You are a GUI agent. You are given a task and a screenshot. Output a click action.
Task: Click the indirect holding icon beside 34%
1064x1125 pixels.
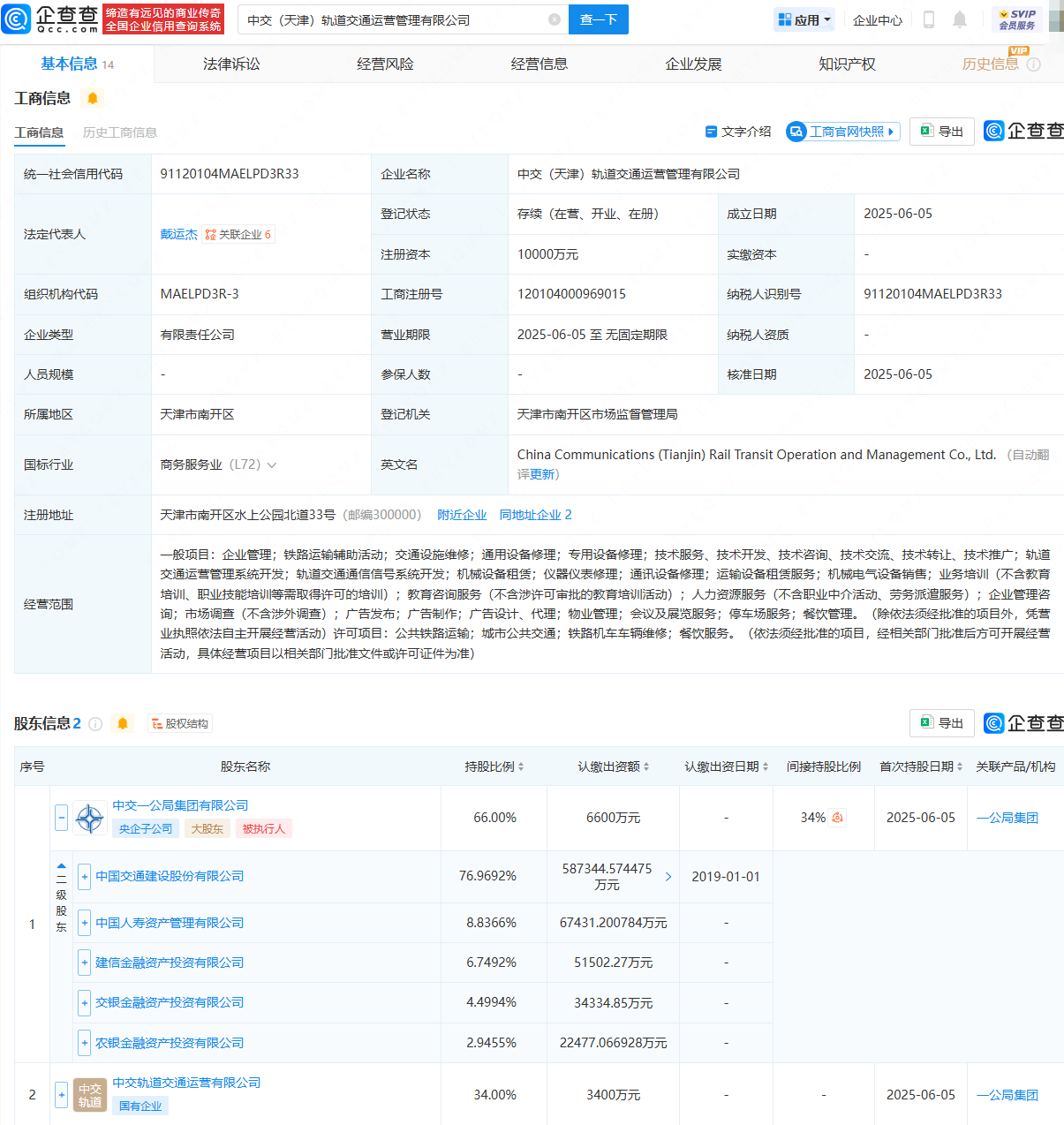[837, 818]
